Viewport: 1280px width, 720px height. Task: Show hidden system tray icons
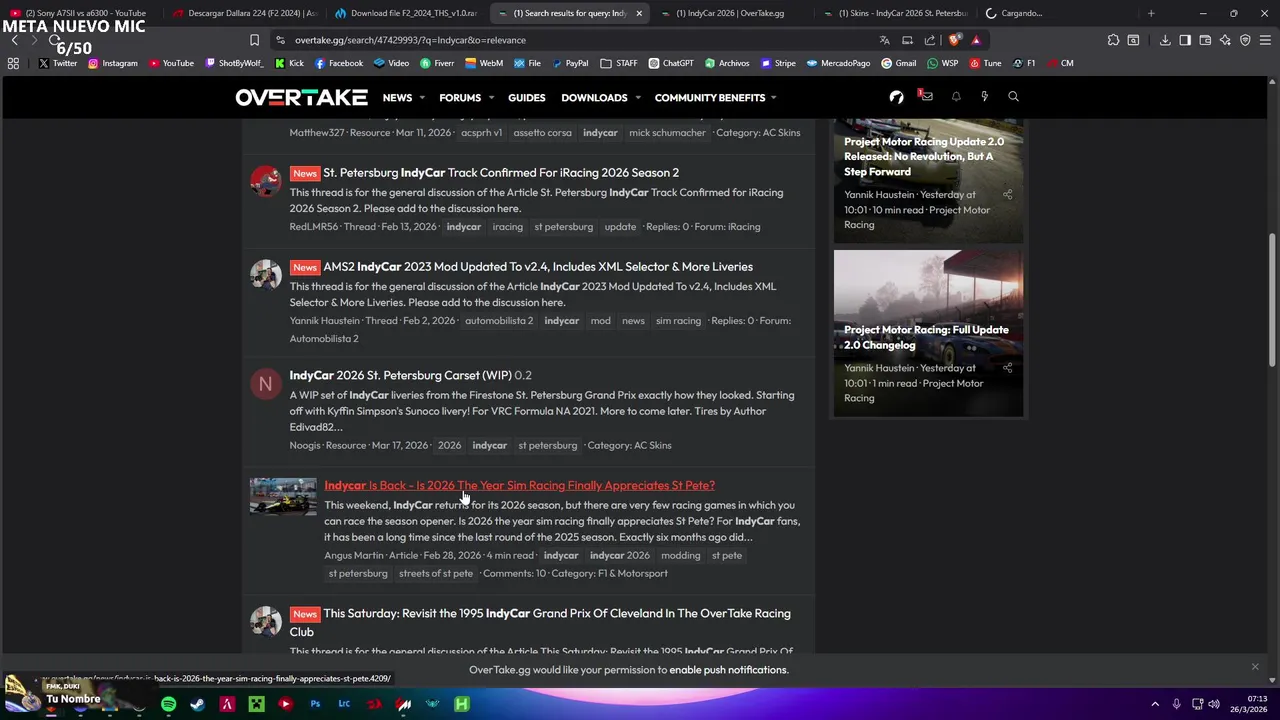click(x=1155, y=704)
